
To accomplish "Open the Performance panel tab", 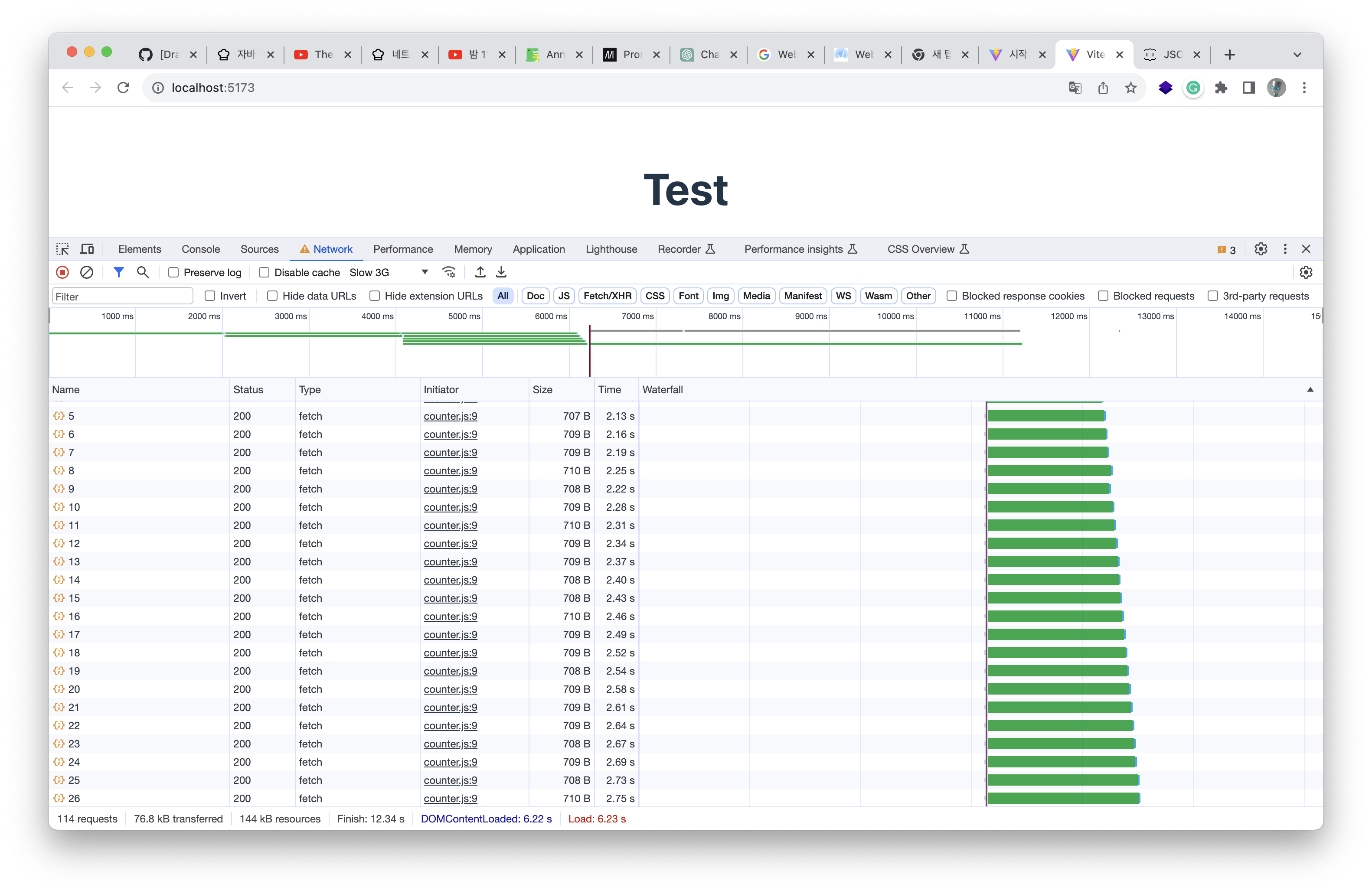I will tap(403, 249).
